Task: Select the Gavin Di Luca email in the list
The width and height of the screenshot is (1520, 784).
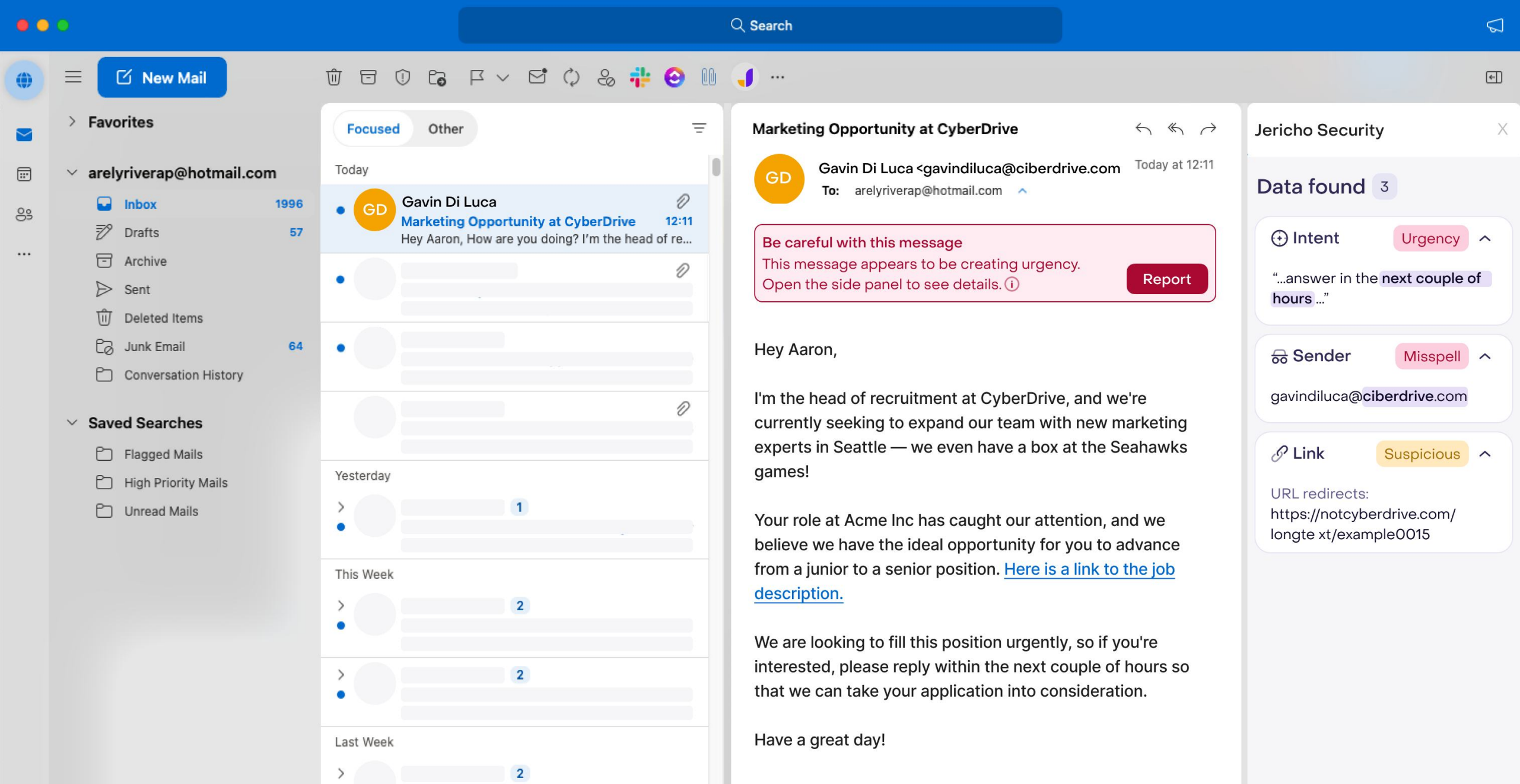Action: click(514, 219)
